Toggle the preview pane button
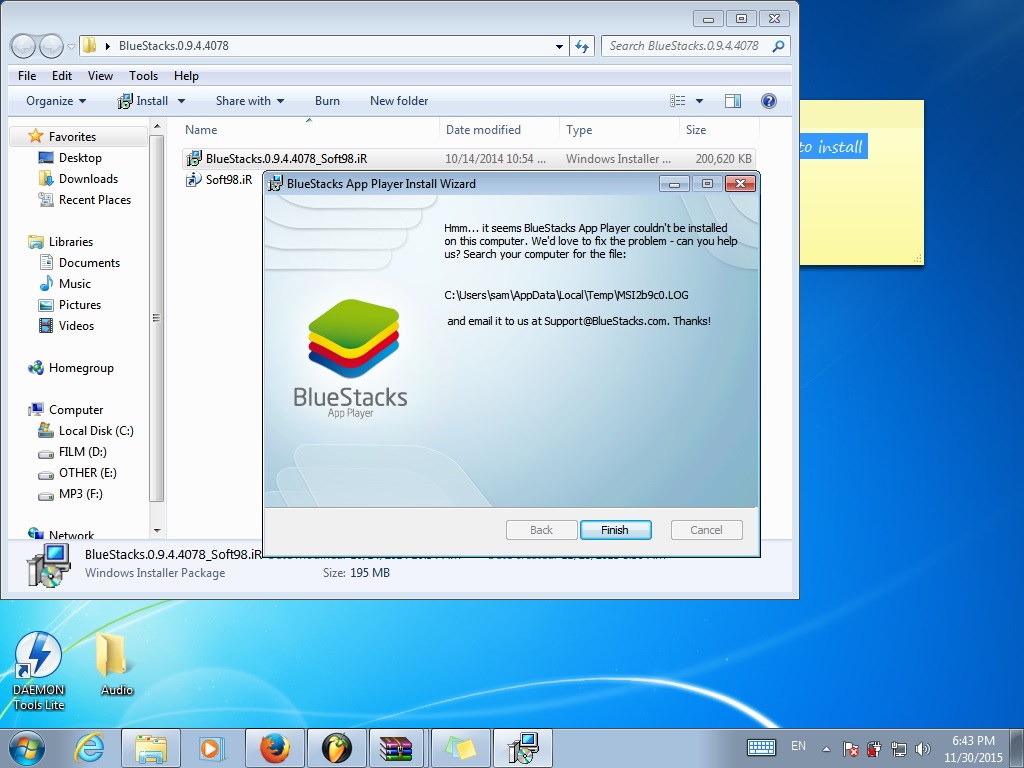Screen dimensions: 1024x768 (x=733, y=101)
